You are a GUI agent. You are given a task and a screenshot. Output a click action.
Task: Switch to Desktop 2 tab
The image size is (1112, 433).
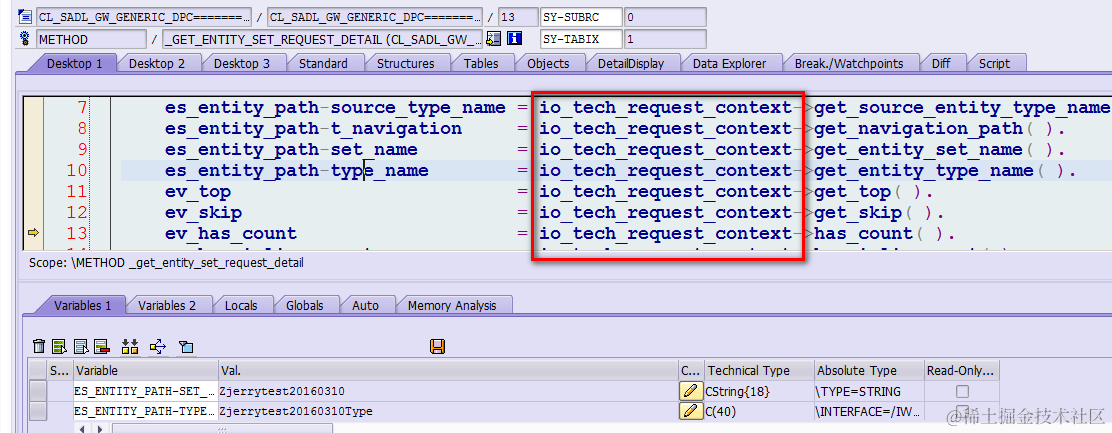(157, 63)
